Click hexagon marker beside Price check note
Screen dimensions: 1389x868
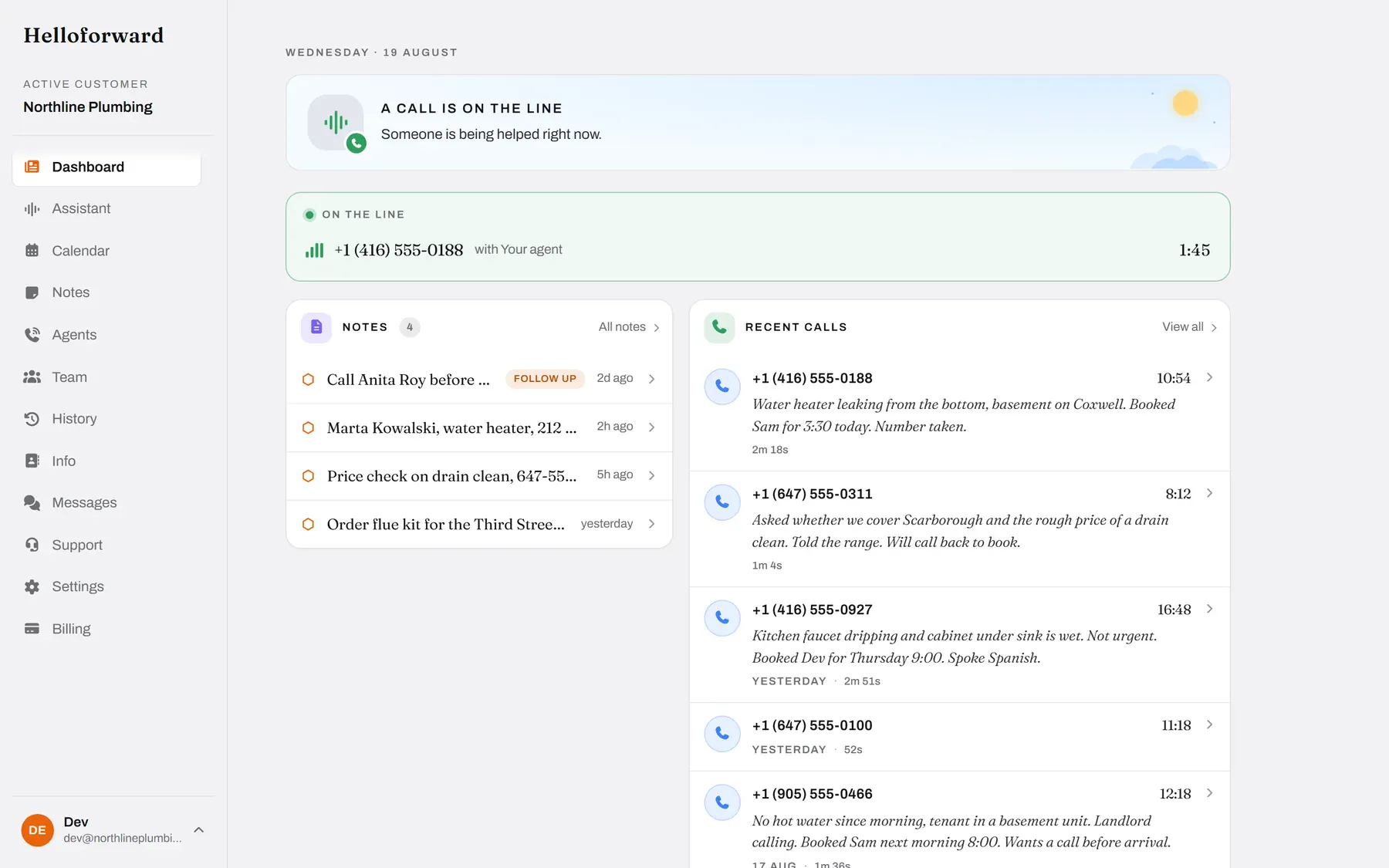pos(308,476)
